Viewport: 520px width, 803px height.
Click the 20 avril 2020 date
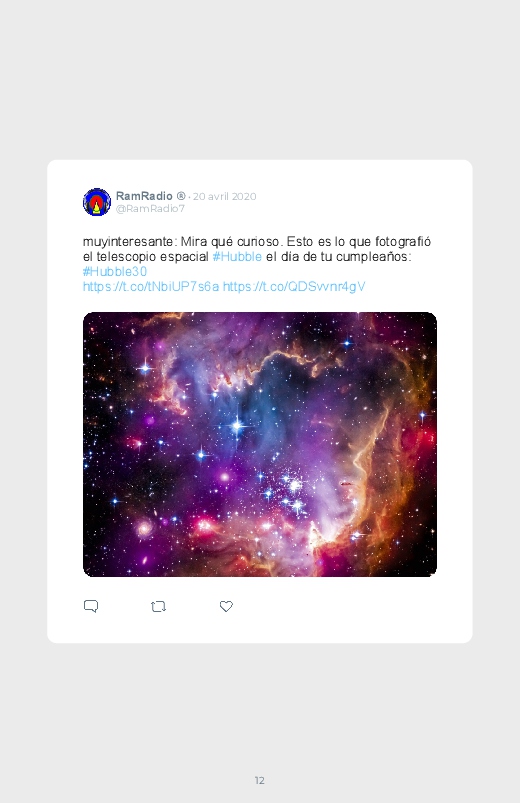[x=224, y=196]
